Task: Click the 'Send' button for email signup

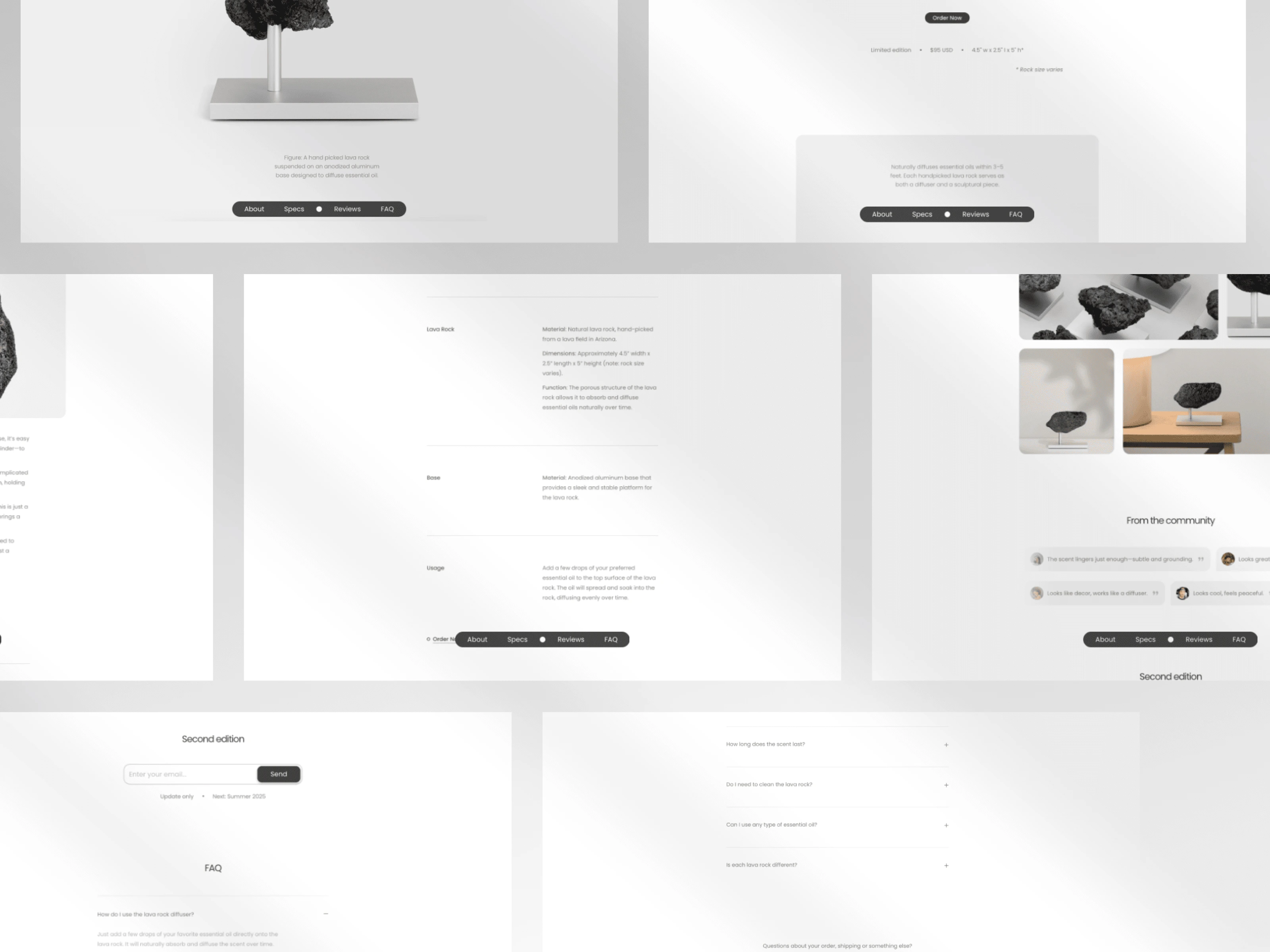Action: click(278, 773)
